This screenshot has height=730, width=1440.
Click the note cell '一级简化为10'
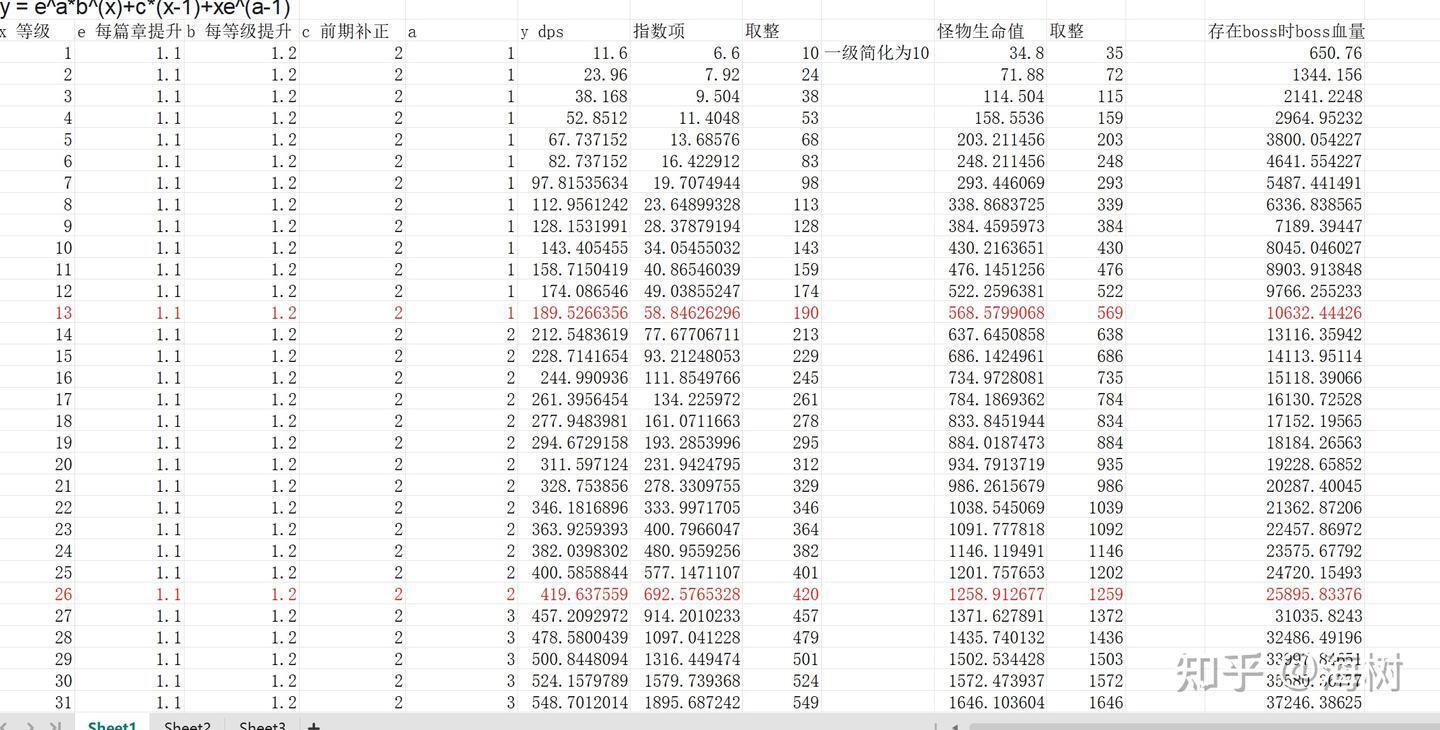[877, 53]
